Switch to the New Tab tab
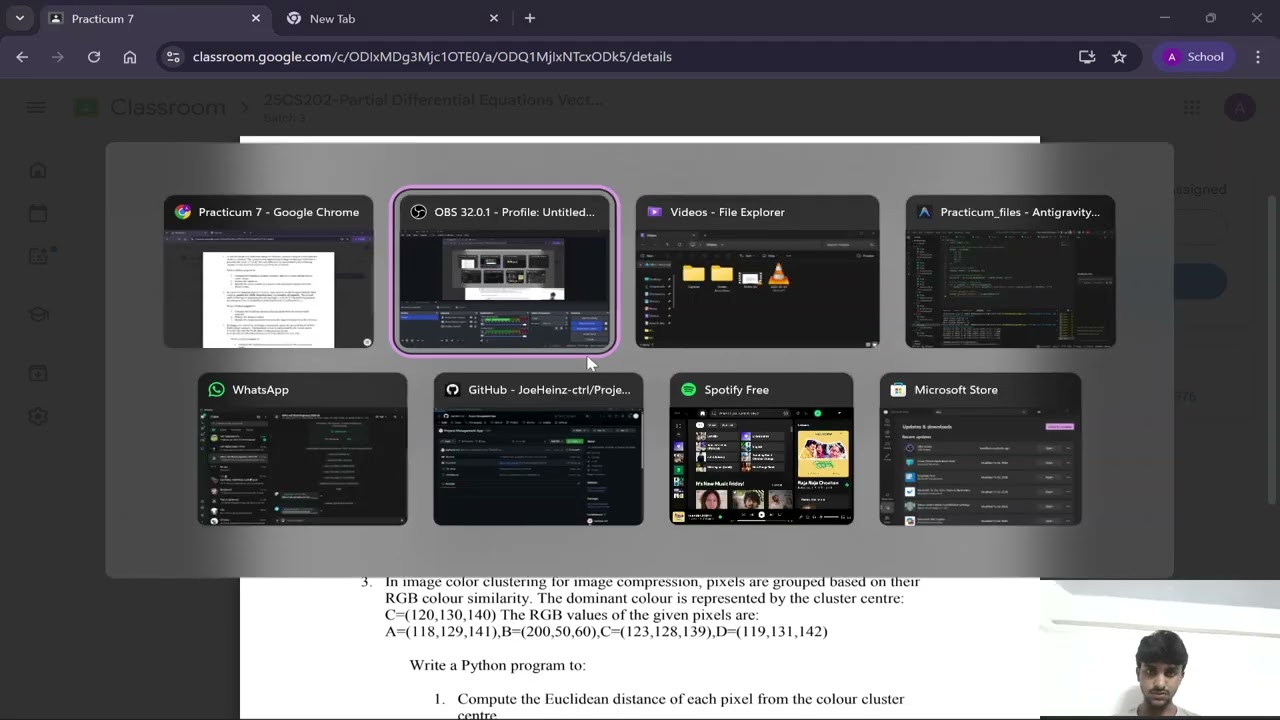Viewport: 1280px width, 720px height. coord(392,18)
